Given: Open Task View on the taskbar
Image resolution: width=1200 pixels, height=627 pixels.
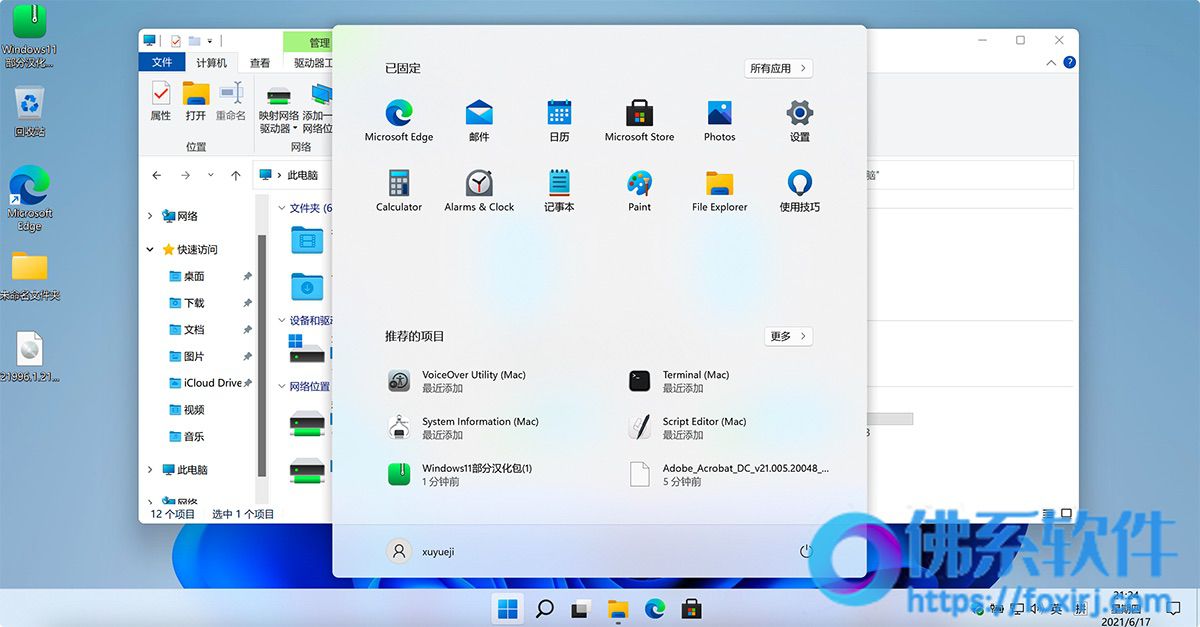Looking at the screenshot, I should click(581, 608).
